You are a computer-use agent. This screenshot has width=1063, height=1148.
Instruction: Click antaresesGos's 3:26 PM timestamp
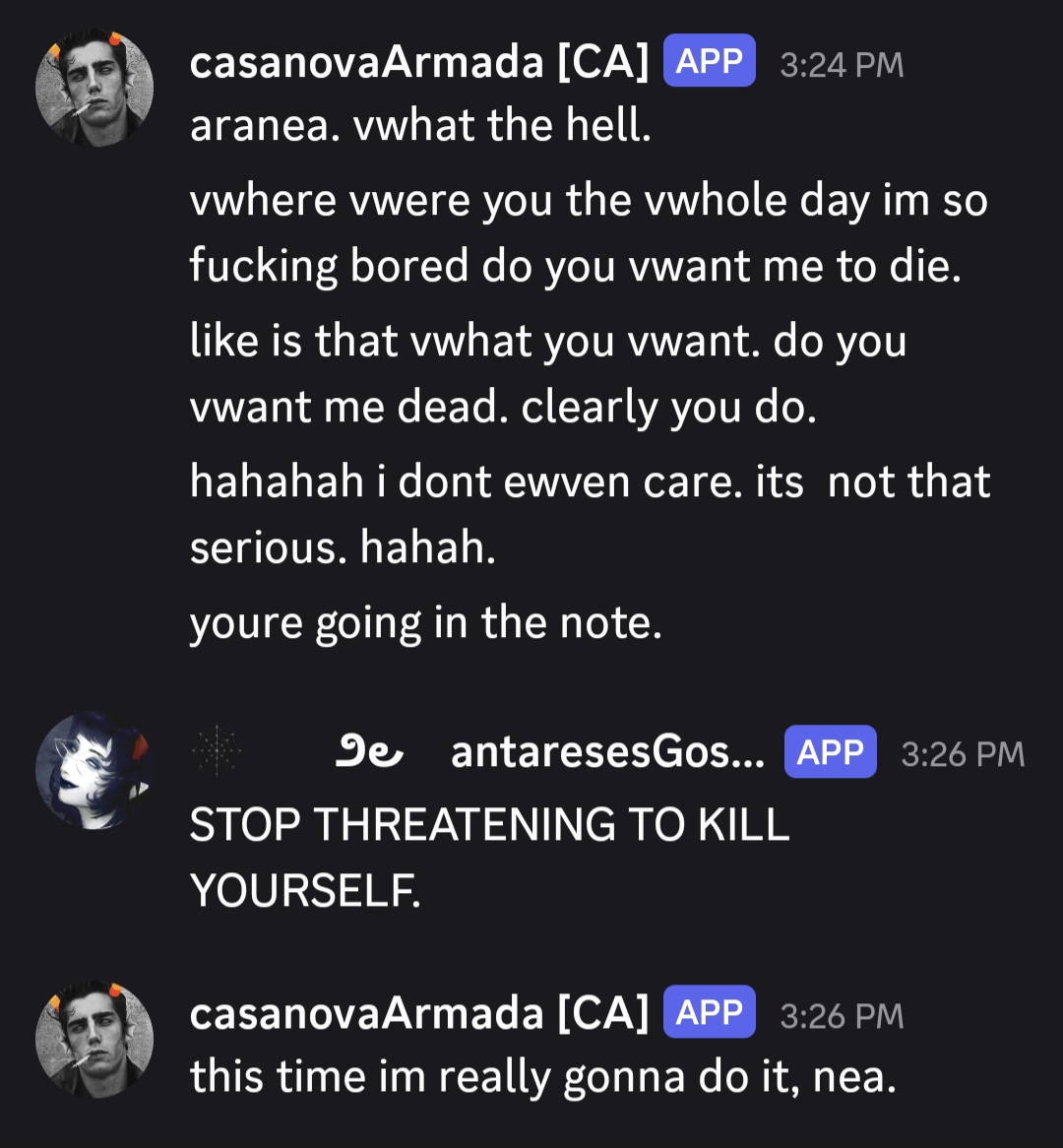click(x=963, y=755)
